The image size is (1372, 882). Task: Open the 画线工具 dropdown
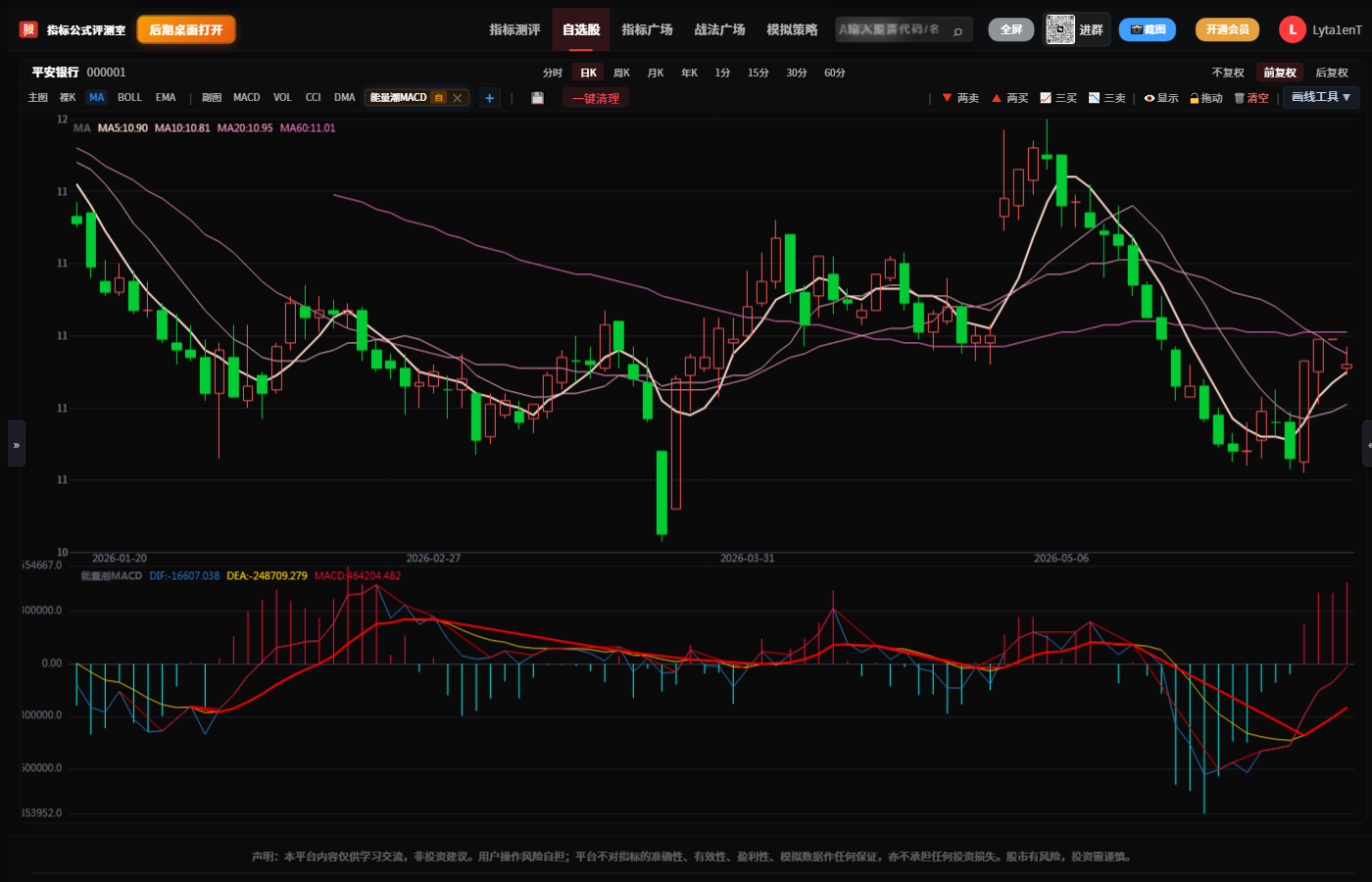click(x=1321, y=97)
